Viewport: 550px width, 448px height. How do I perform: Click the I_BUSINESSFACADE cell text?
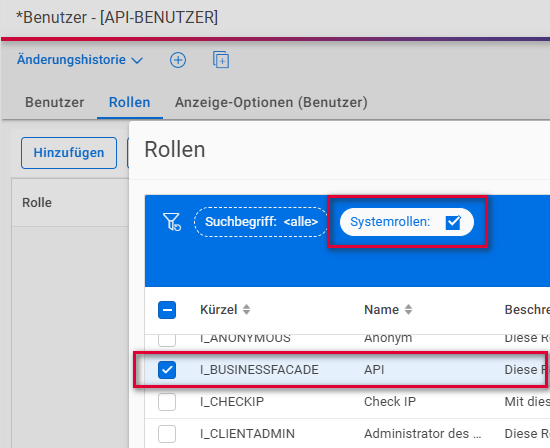(x=259, y=370)
